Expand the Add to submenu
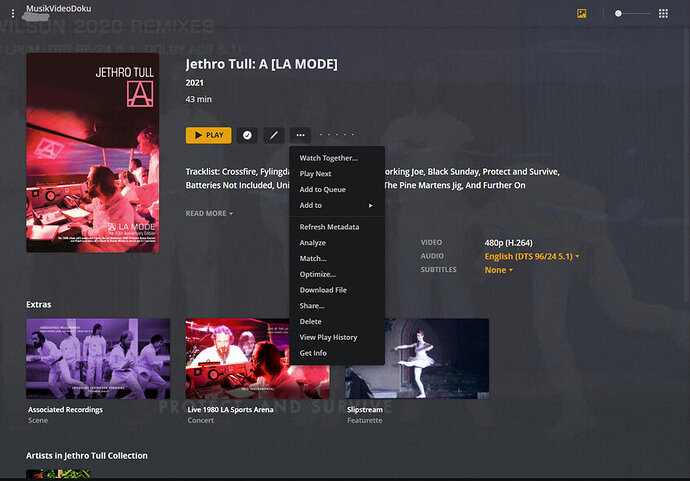The image size is (690, 481). 337,206
